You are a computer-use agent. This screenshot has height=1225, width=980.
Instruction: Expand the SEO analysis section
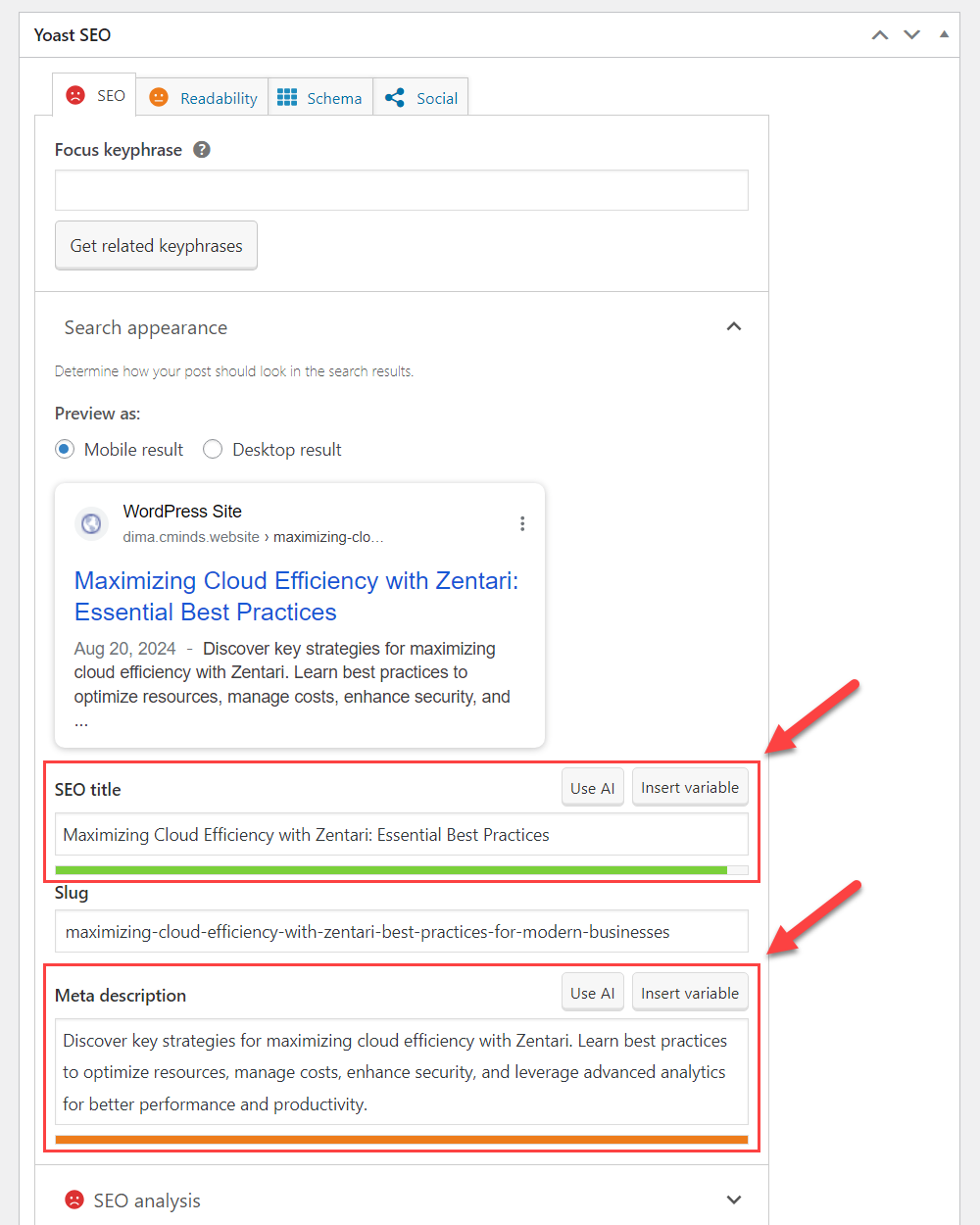click(x=734, y=1200)
